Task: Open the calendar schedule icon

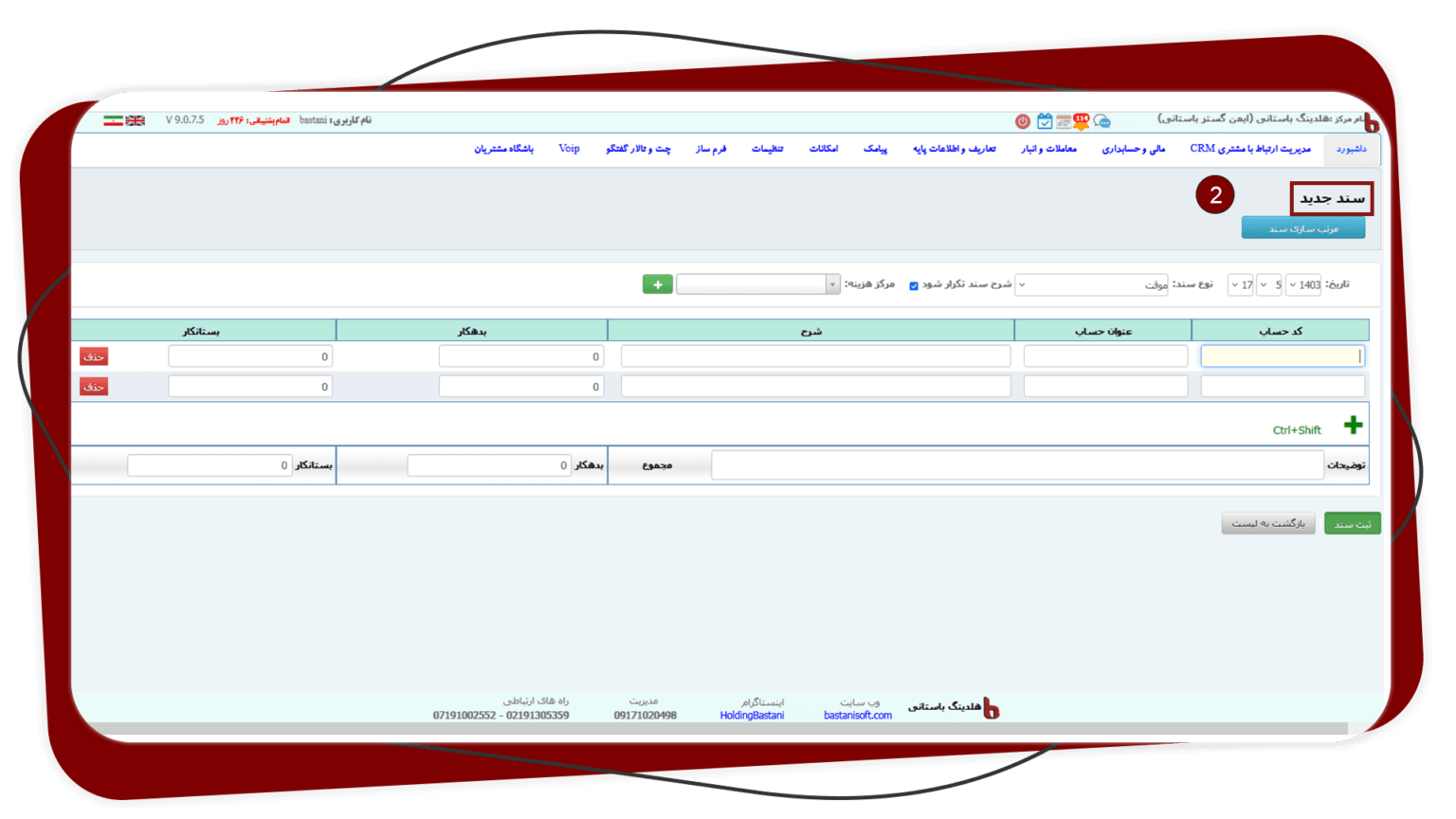Action: [x=1064, y=121]
